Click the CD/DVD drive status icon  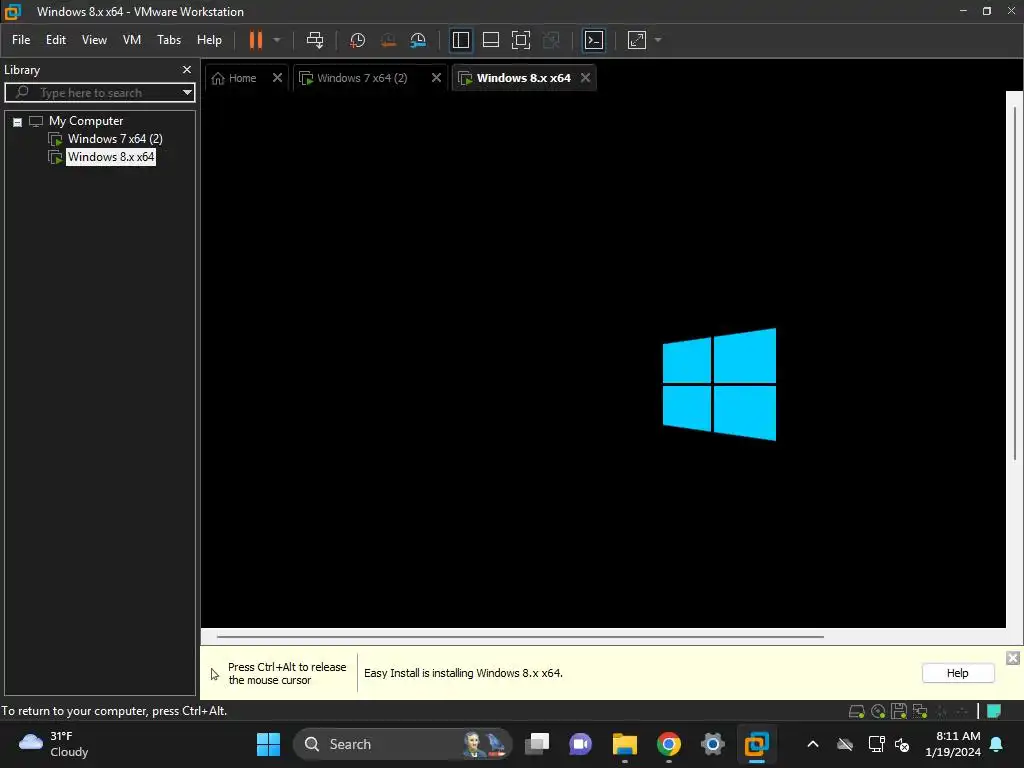pyautogui.click(x=878, y=711)
